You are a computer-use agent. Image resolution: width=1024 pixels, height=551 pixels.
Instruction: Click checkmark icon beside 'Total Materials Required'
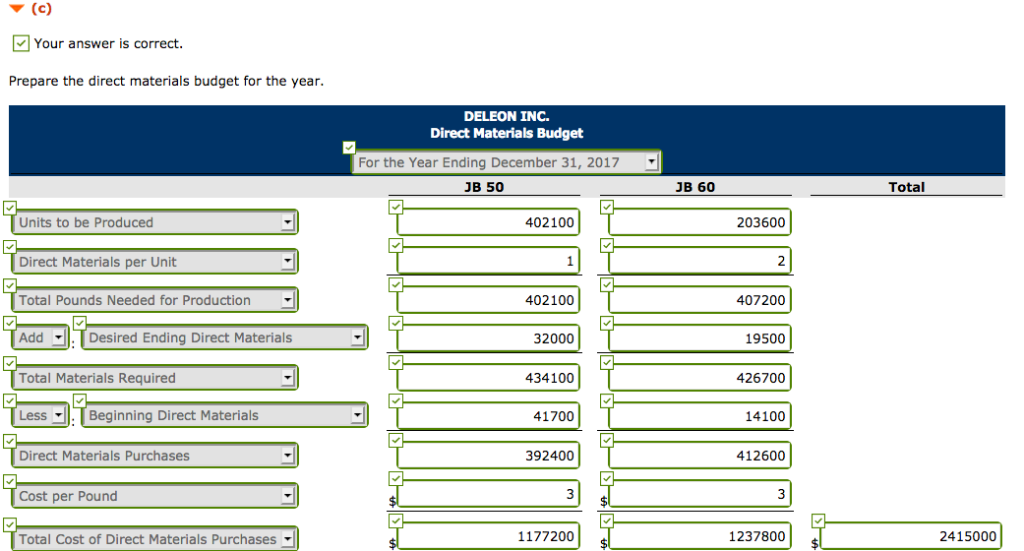point(10,363)
